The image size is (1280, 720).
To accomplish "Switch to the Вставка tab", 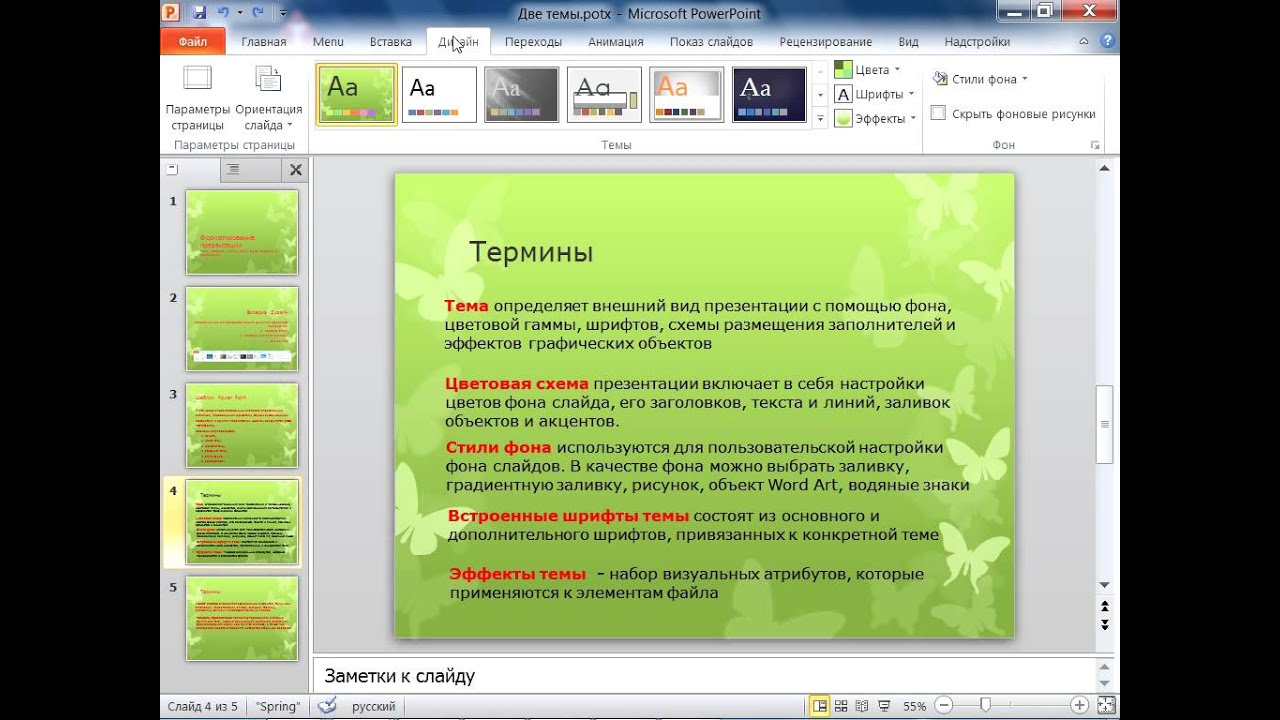I will pos(391,42).
